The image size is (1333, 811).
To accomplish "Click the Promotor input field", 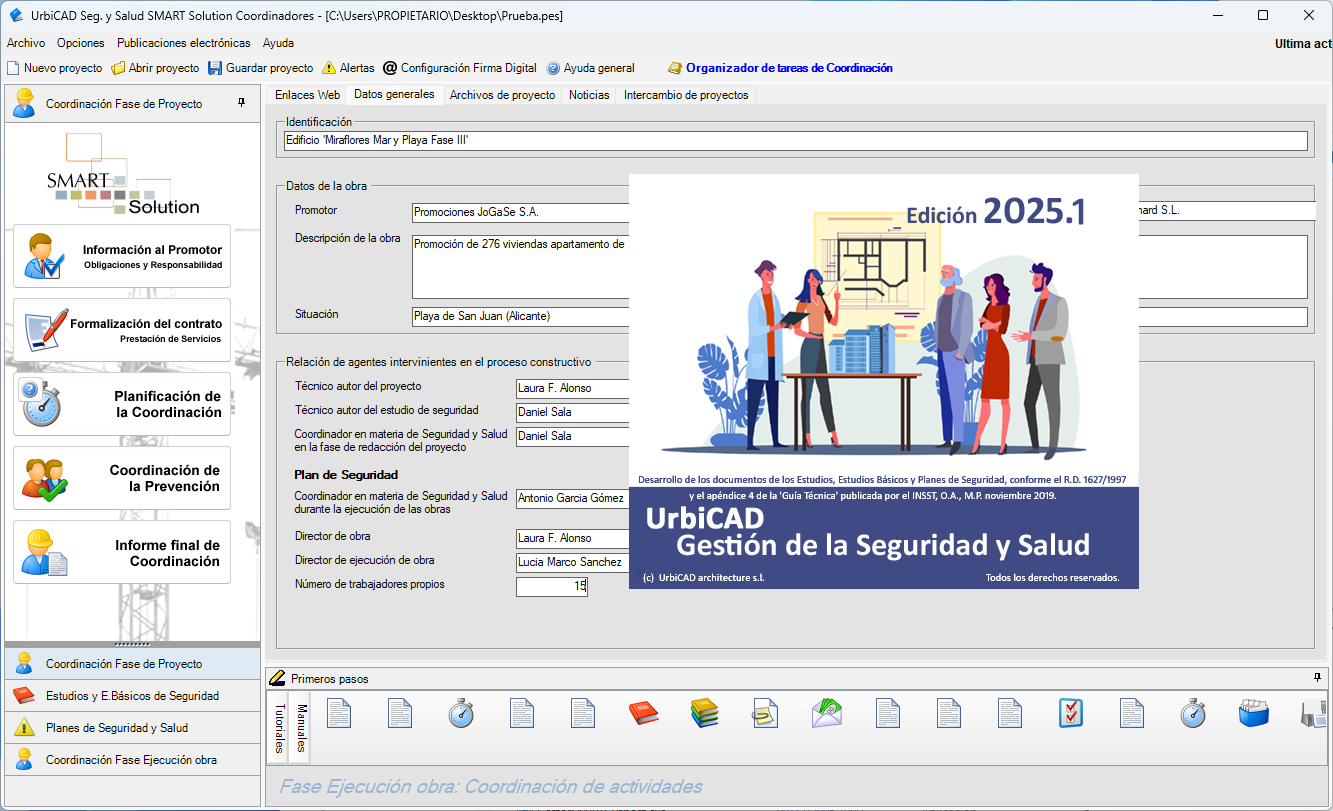I will click(x=520, y=212).
